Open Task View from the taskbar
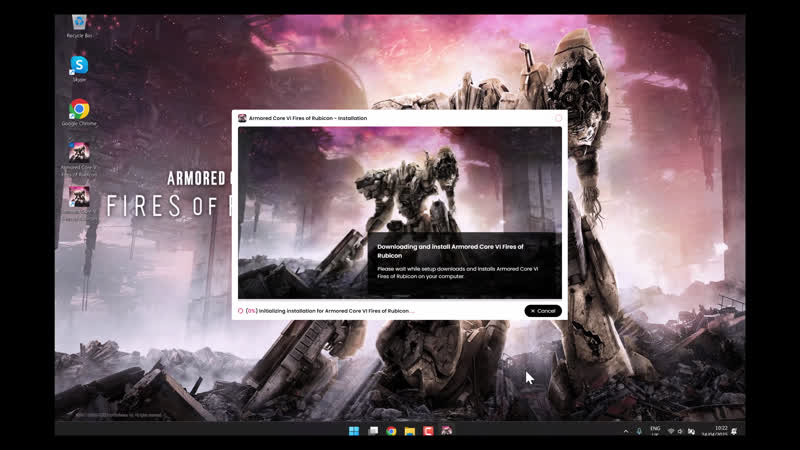Viewport: 800px width, 450px height. point(373,431)
